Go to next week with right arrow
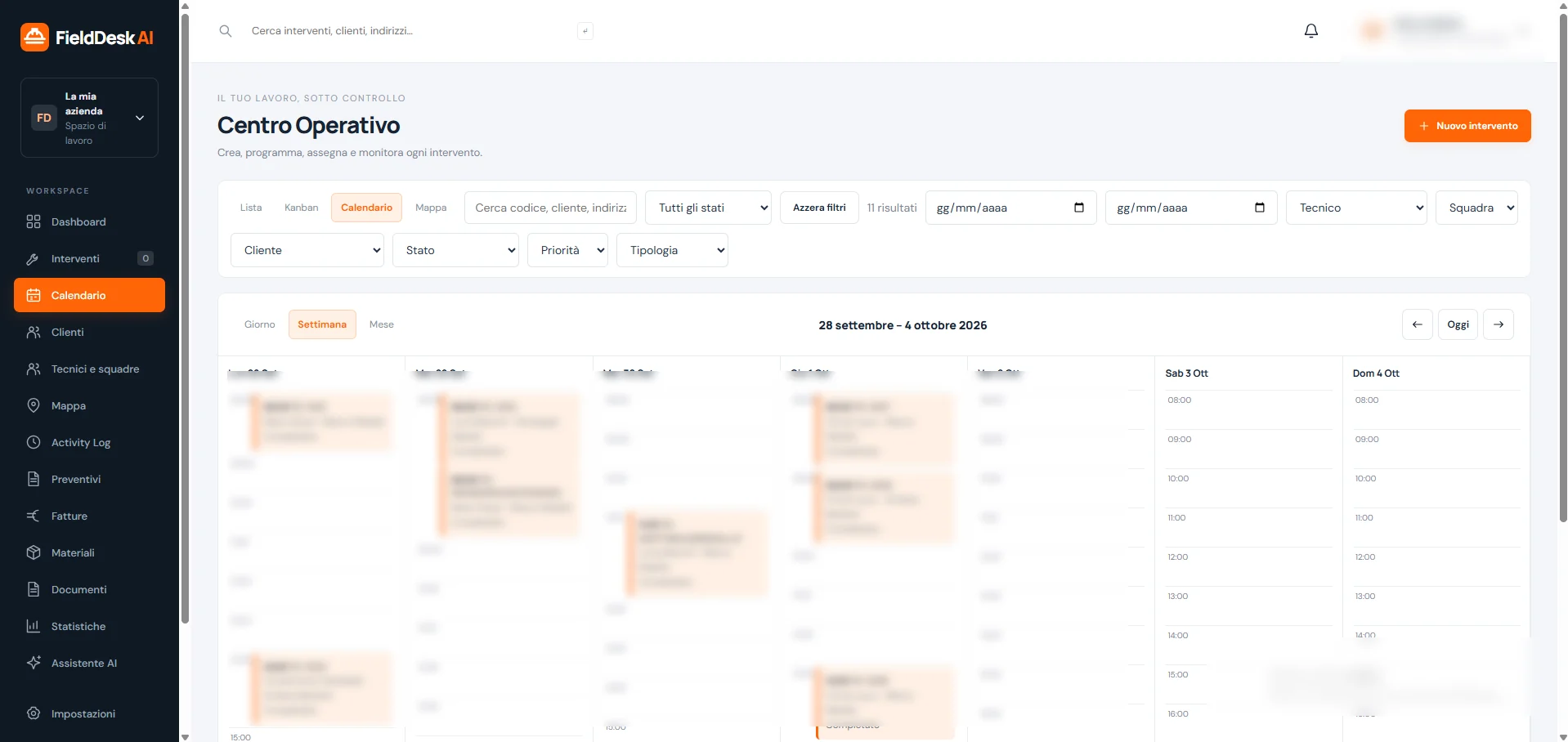This screenshot has height=742, width=1568. (x=1499, y=324)
